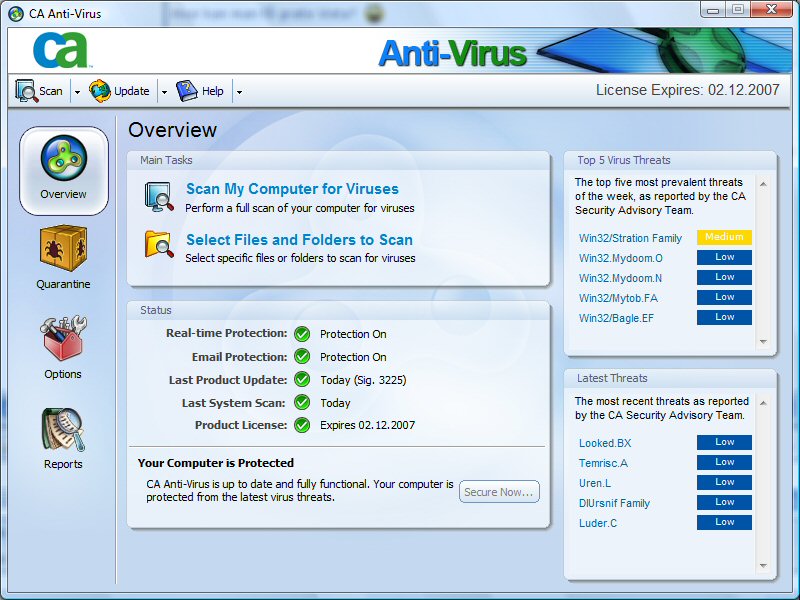Open the Win32/Bagle.EF threat link

[616, 318]
